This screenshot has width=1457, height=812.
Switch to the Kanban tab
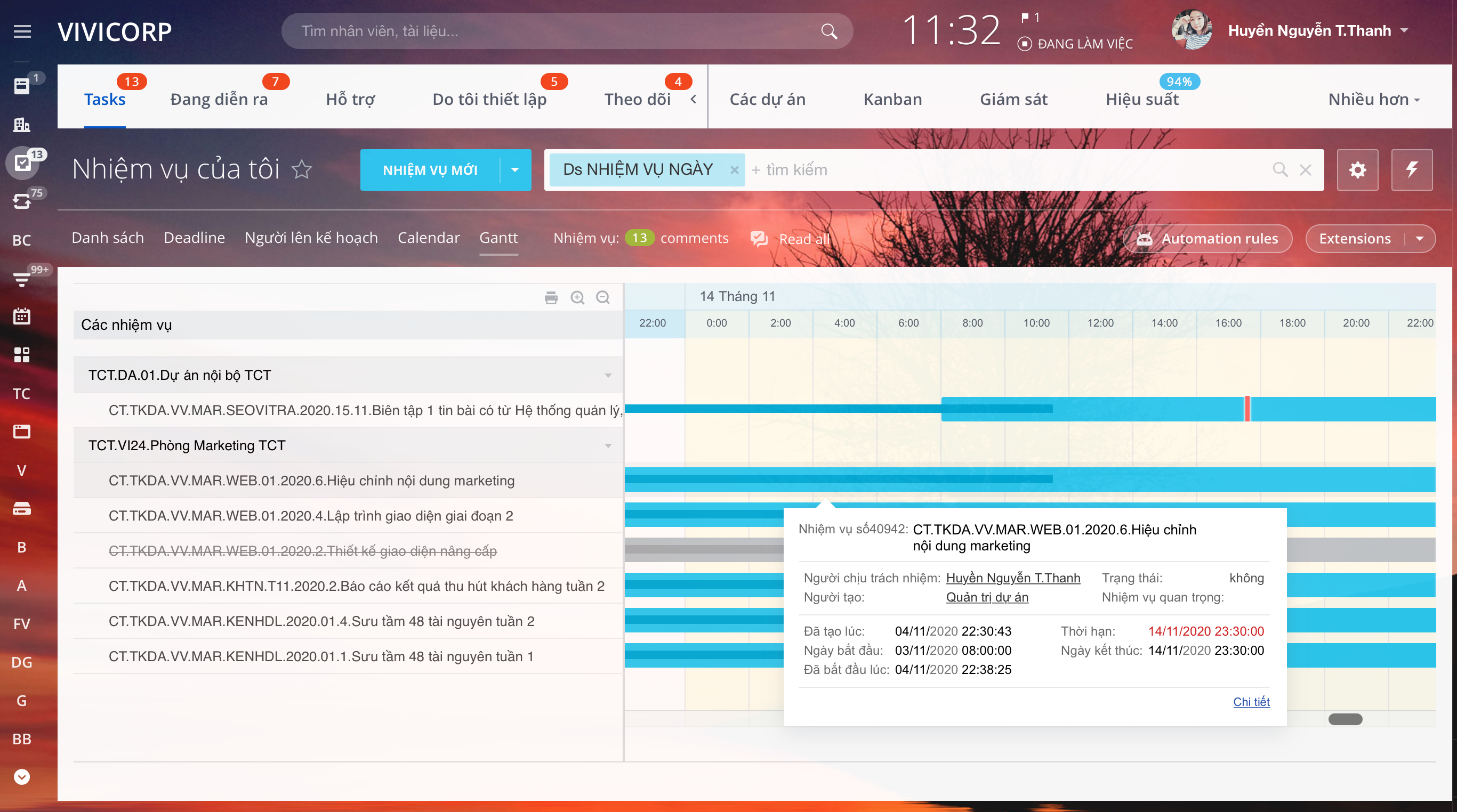click(x=892, y=100)
